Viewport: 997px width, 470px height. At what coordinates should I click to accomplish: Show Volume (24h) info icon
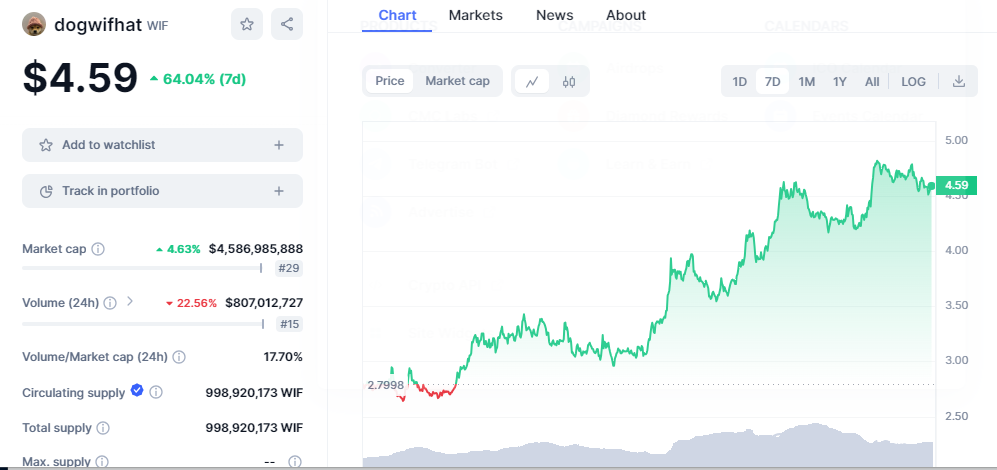(x=110, y=303)
